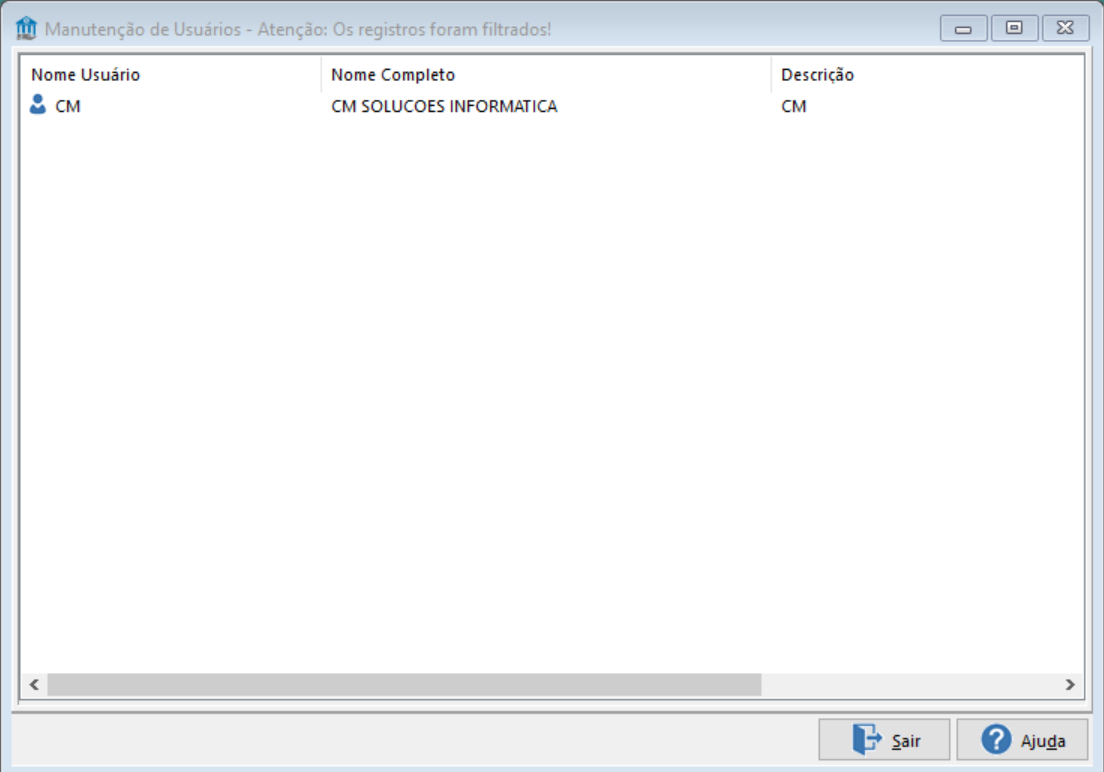Click the CM value in Descrição column

(x=794, y=106)
